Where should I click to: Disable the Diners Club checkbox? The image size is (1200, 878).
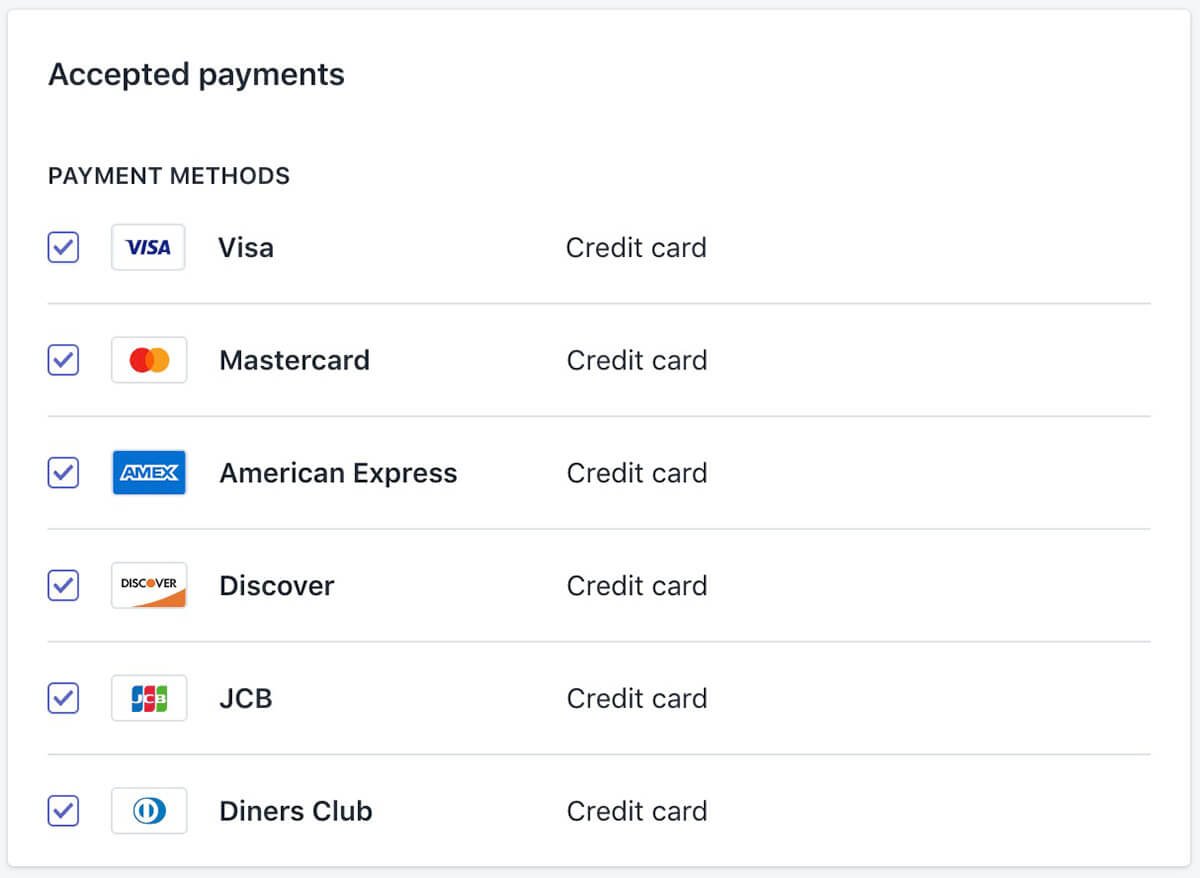[63, 811]
